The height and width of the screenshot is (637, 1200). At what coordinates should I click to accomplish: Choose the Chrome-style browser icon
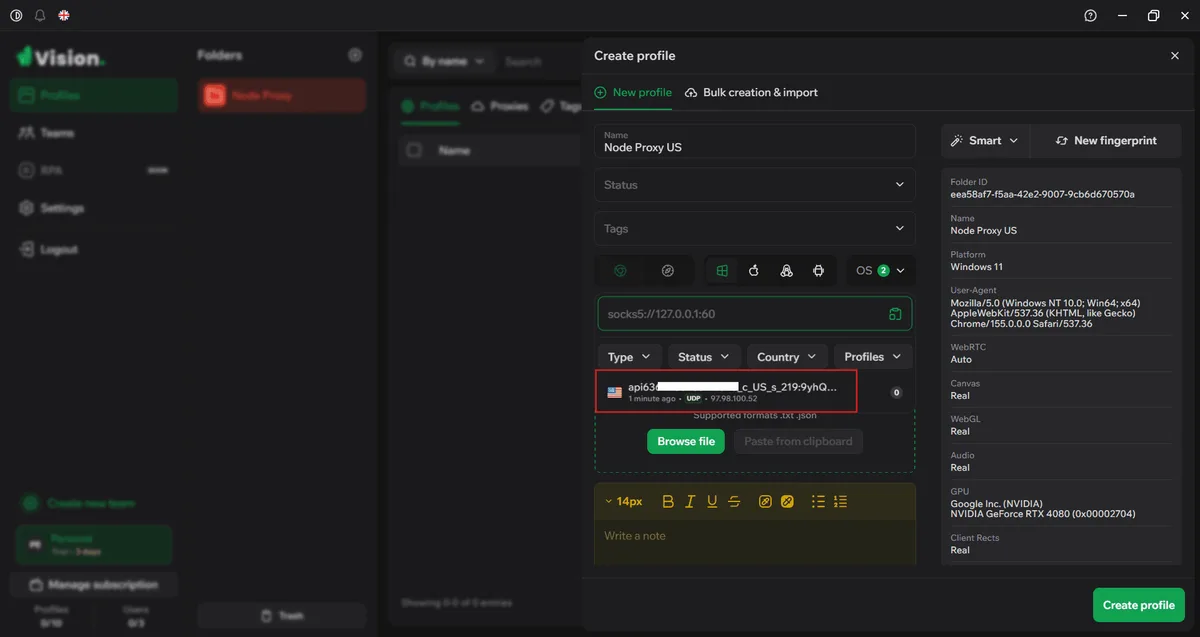tap(620, 271)
